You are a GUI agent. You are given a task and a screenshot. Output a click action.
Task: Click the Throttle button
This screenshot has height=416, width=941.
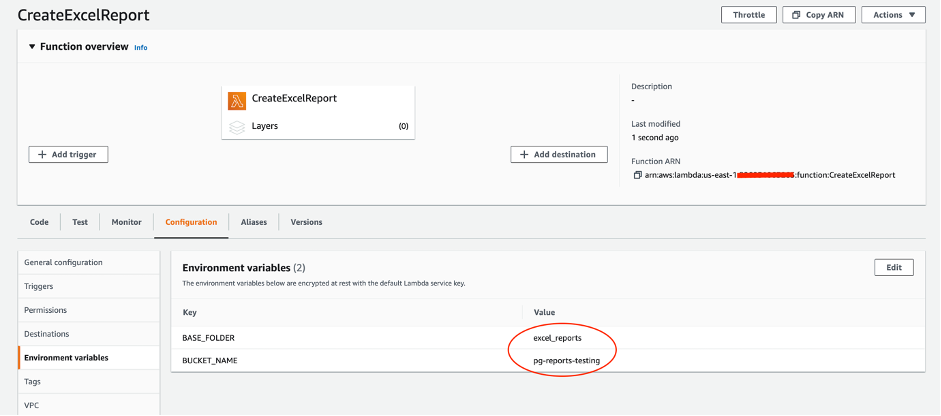(x=748, y=15)
